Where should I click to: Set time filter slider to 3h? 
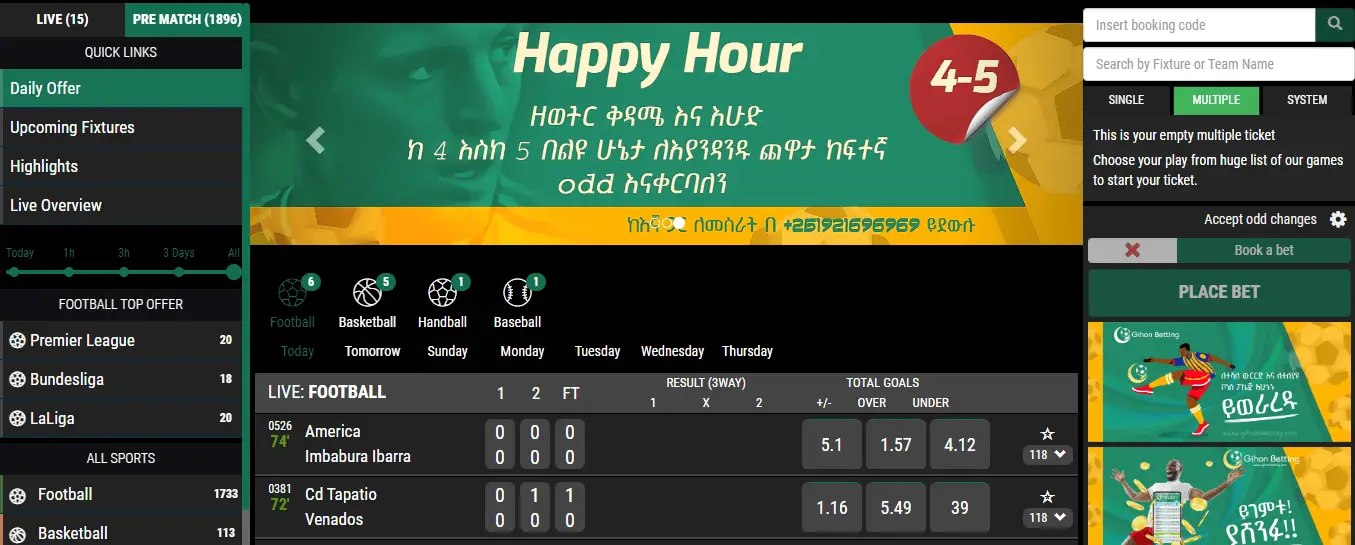[x=124, y=271]
